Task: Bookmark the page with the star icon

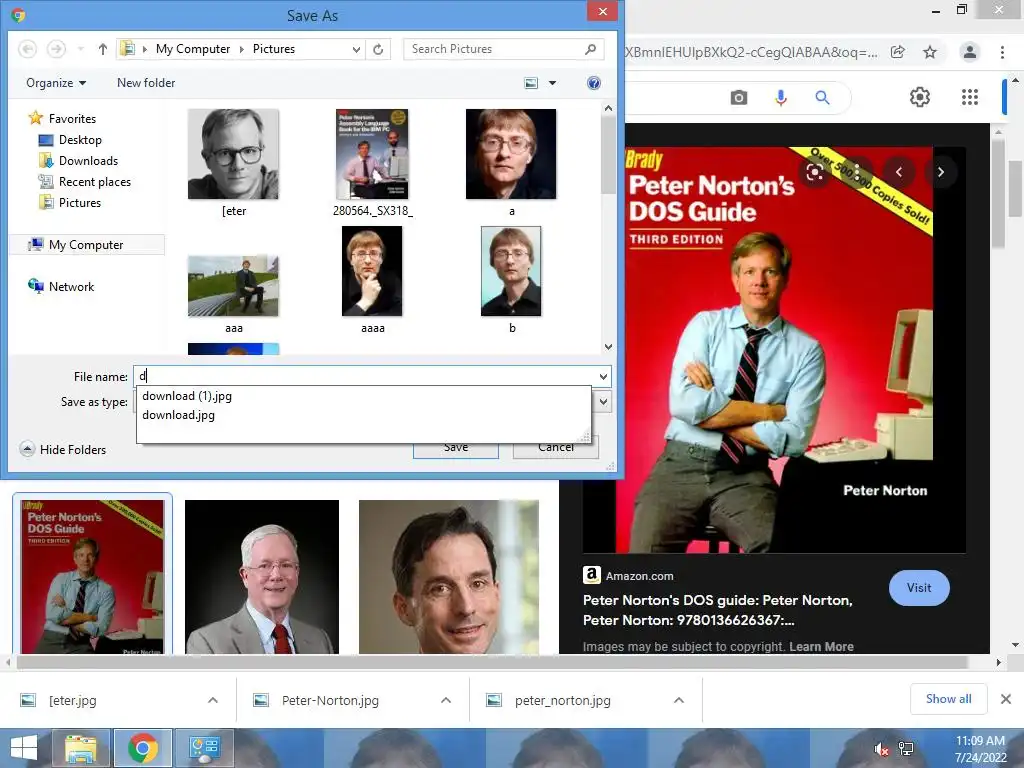Action: (930, 52)
